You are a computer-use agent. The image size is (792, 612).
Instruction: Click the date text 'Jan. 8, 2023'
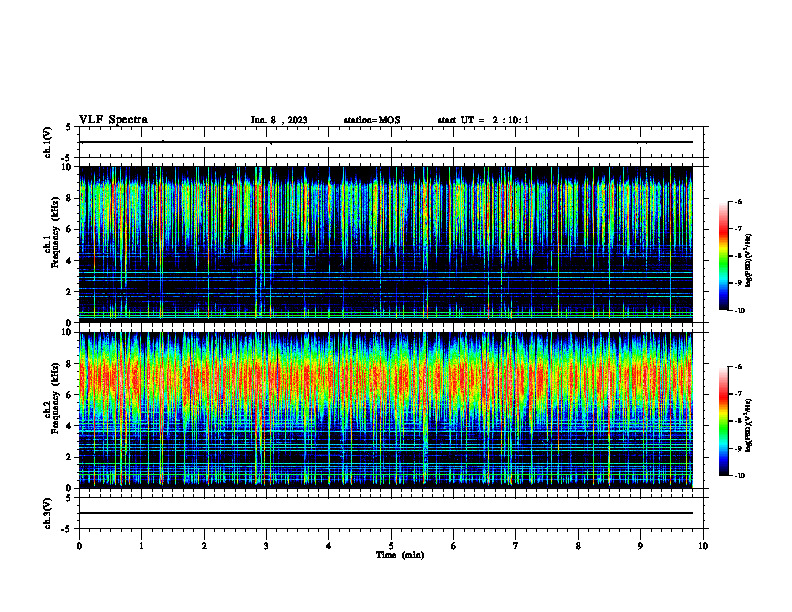coord(279,120)
